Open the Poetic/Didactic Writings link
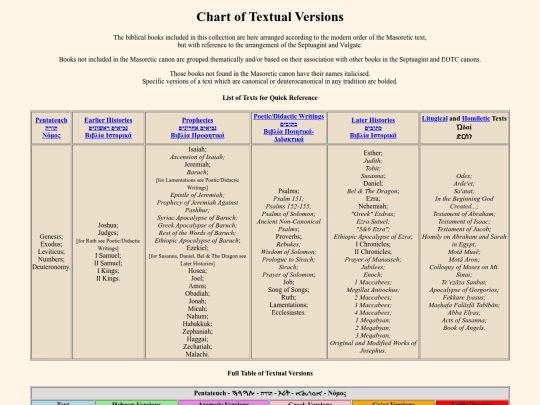 point(289,116)
